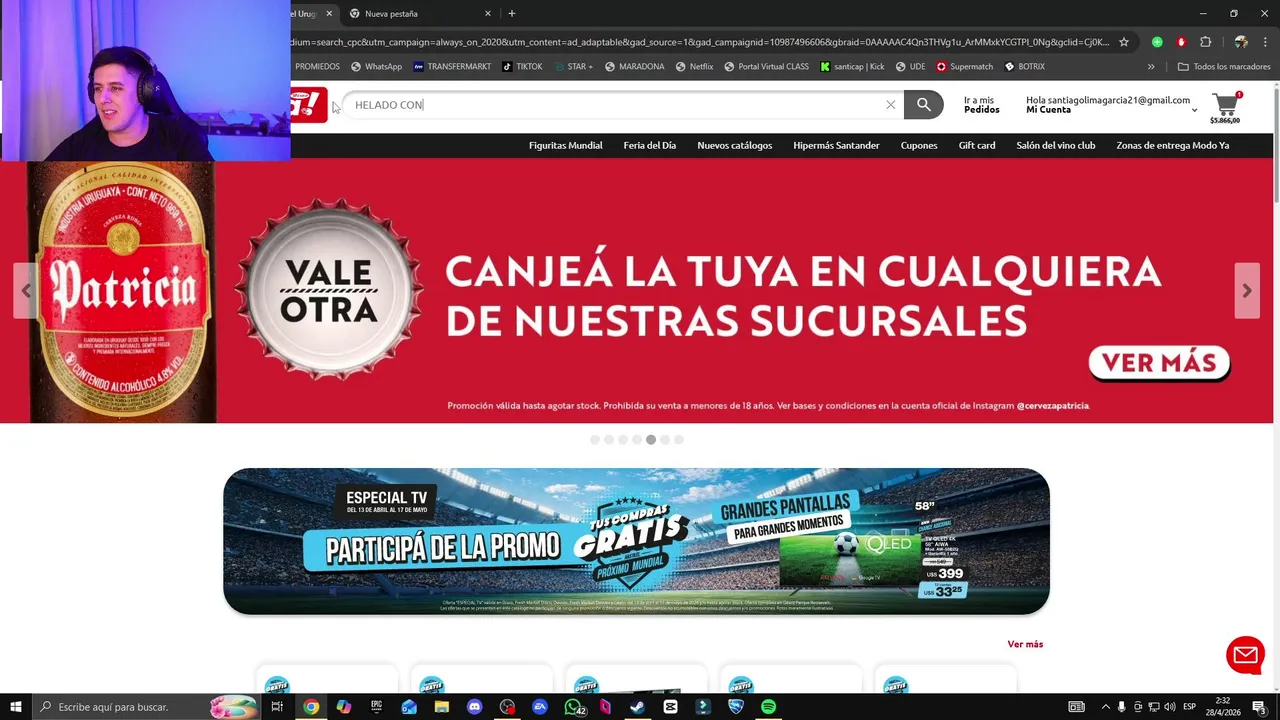
Task: Open the Chrome profile avatar
Action: click(1241, 42)
